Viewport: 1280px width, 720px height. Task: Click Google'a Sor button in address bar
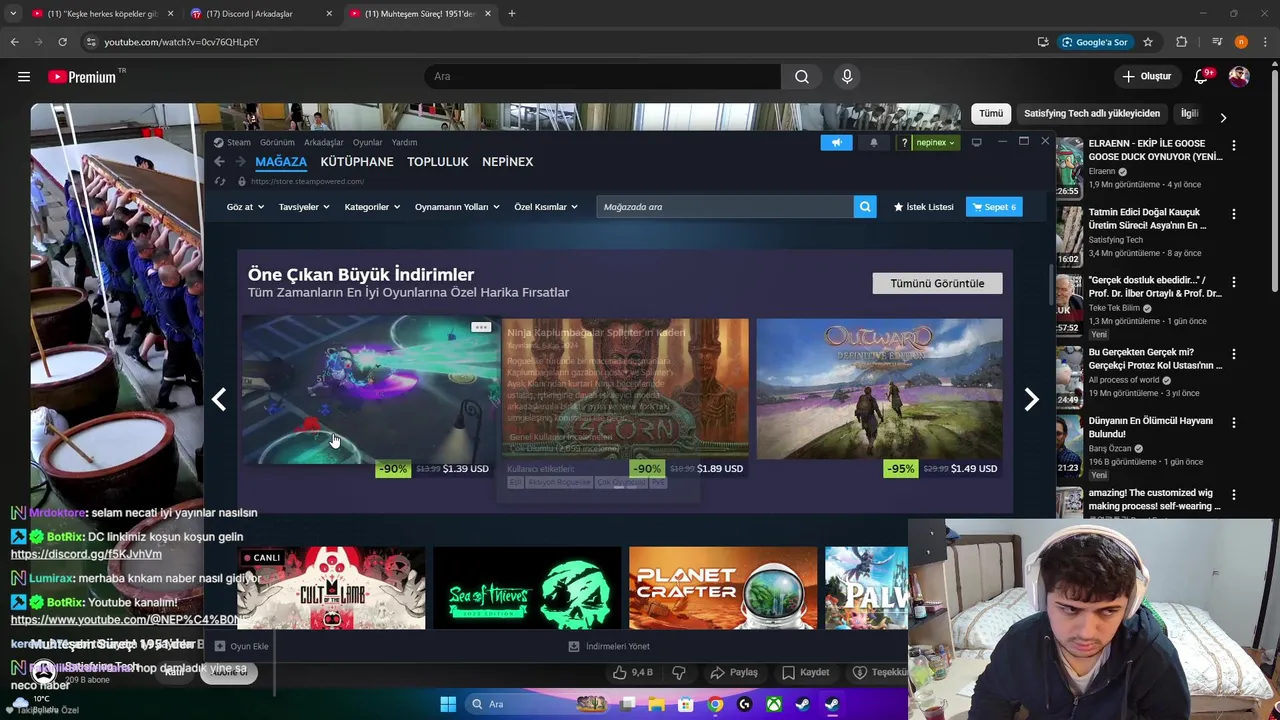(x=1095, y=42)
